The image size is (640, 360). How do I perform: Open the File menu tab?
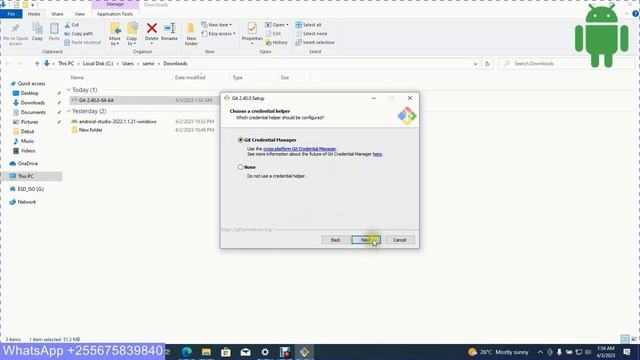[11, 14]
